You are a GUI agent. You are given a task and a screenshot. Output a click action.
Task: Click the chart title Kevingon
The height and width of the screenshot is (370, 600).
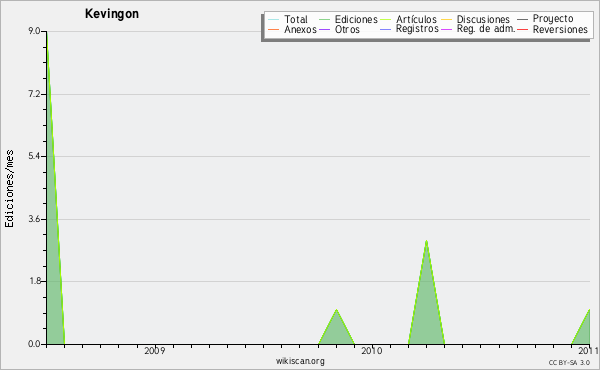click(x=112, y=14)
